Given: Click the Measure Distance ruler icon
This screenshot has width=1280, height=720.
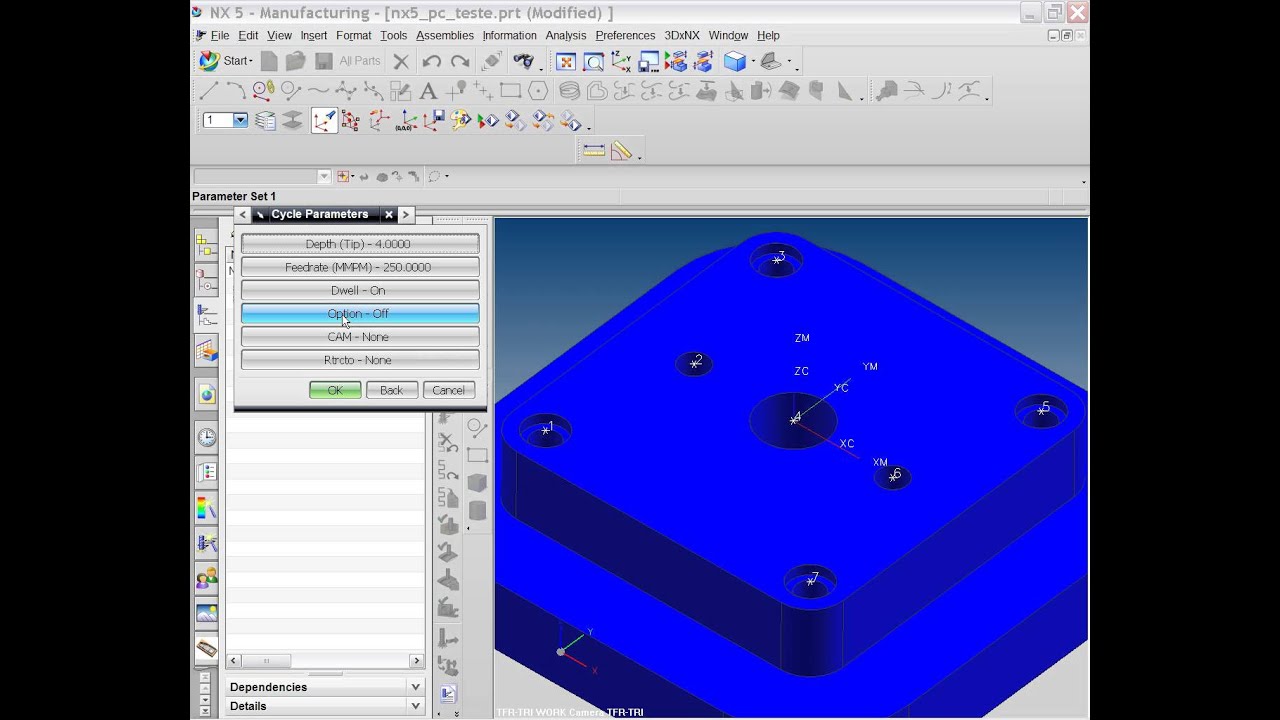Looking at the screenshot, I should click(x=594, y=151).
